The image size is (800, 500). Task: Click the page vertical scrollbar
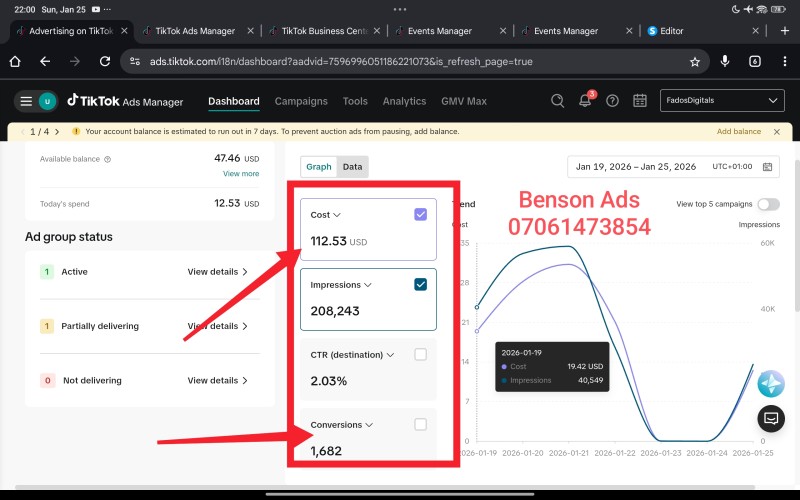(x=797, y=235)
